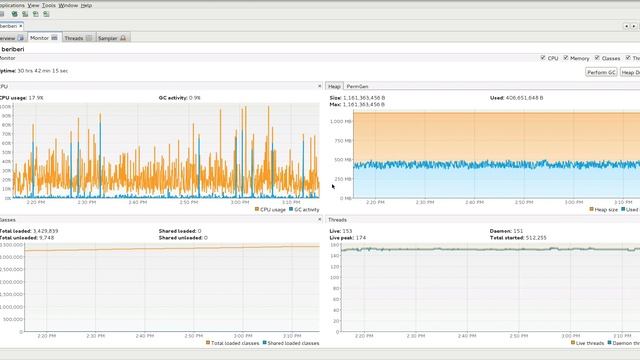Click the Total loaded classes legend swatch
Screen dimensions: 640x360
point(208,342)
